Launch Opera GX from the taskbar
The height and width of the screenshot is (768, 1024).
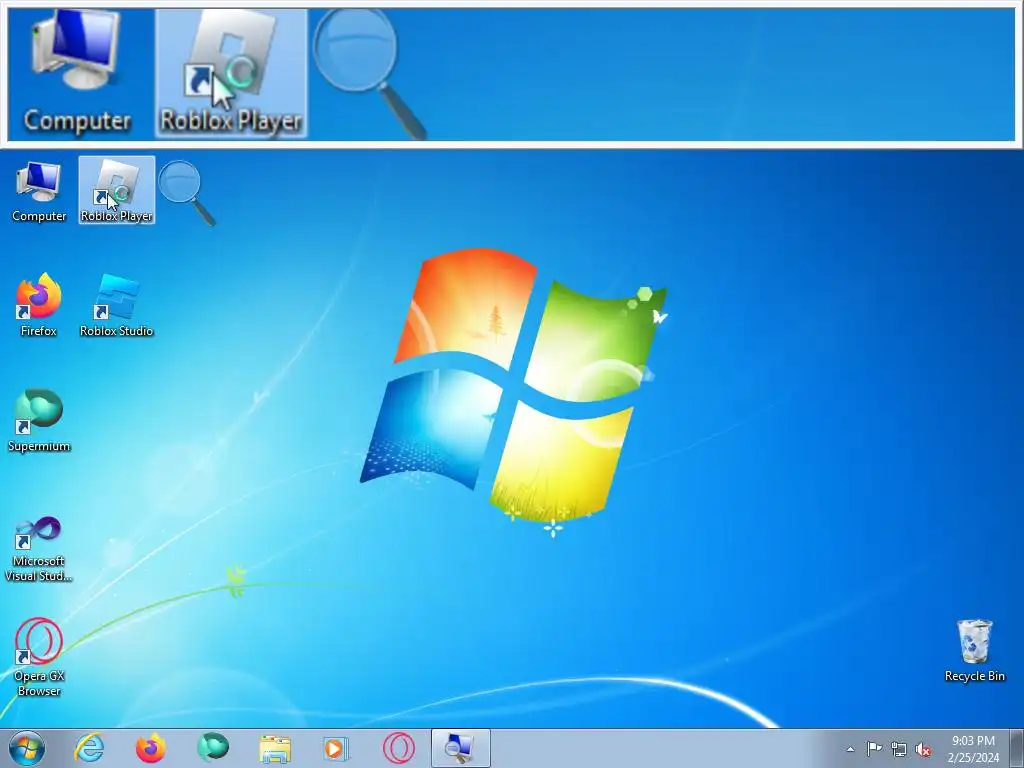[398, 748]
